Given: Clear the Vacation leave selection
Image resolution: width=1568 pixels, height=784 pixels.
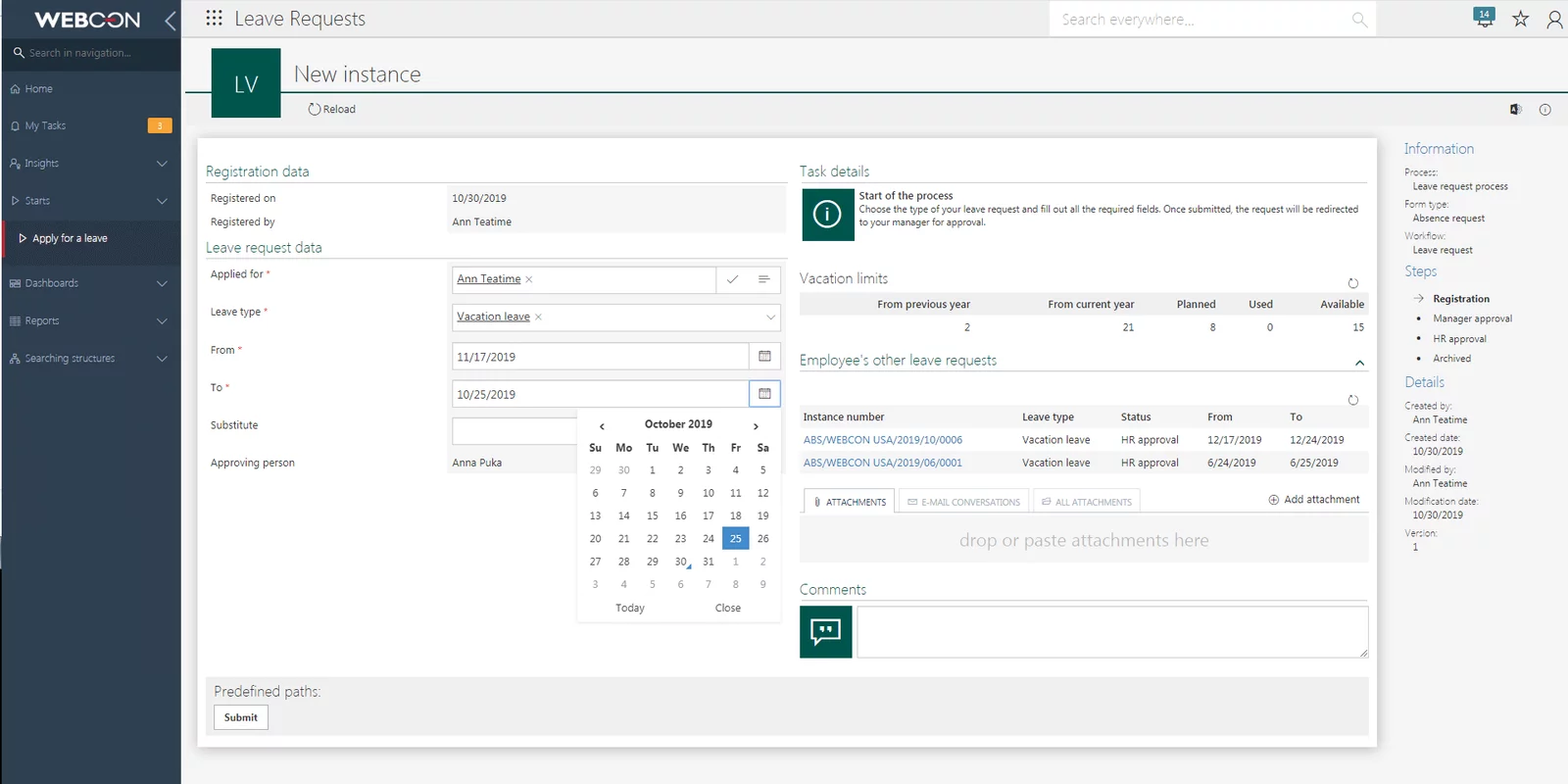Looking at the screenshot, I should point(538,317).
